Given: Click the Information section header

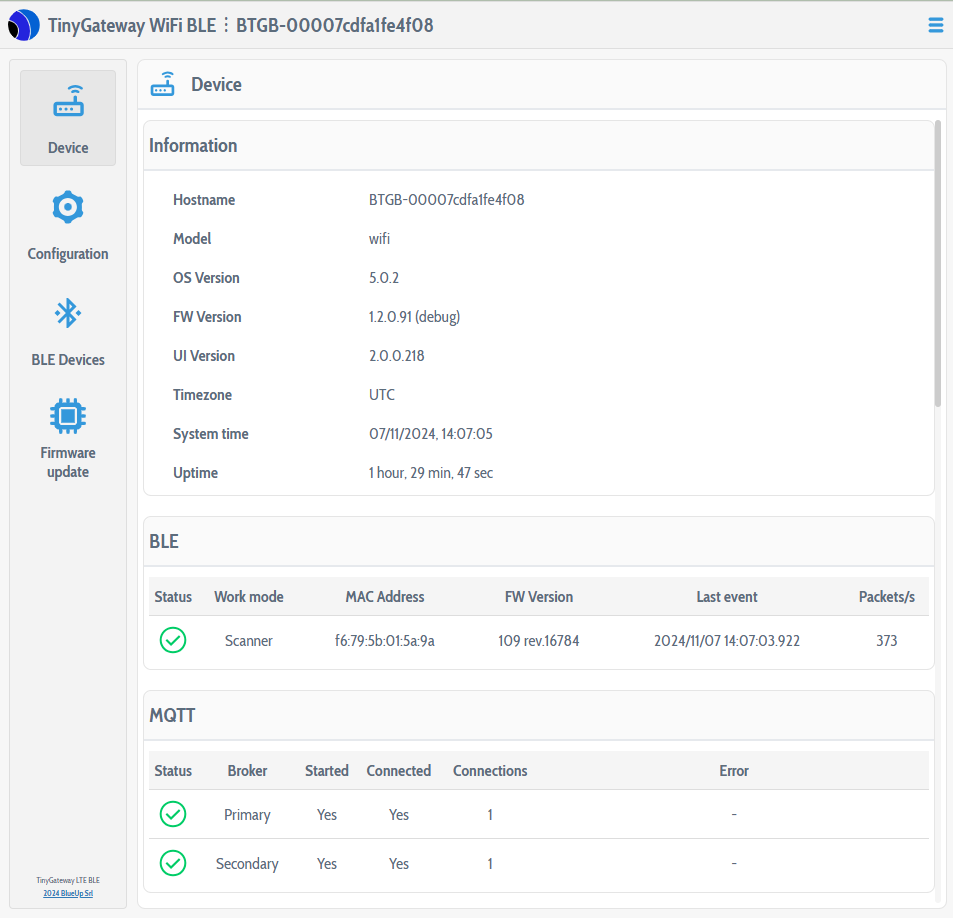Looking at the screenshot, I should [x=192, y=145].
